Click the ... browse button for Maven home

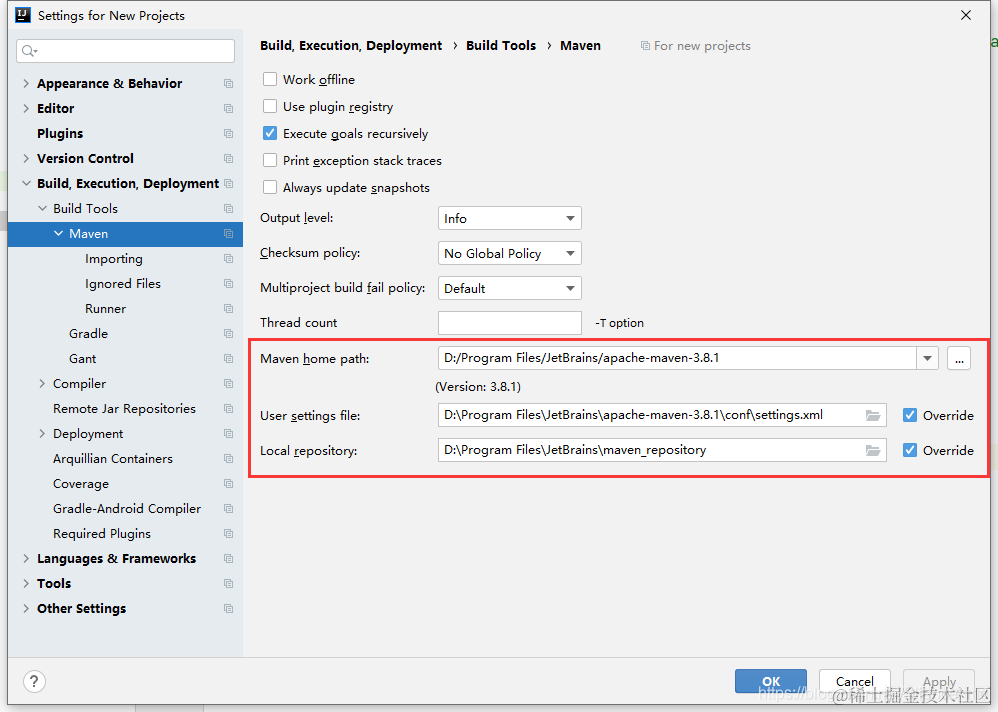[x=959, y=358]
